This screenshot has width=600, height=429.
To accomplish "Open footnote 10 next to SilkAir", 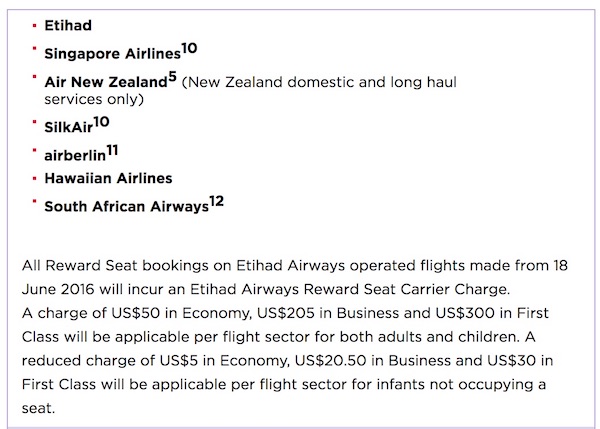I will pos(101,122).
